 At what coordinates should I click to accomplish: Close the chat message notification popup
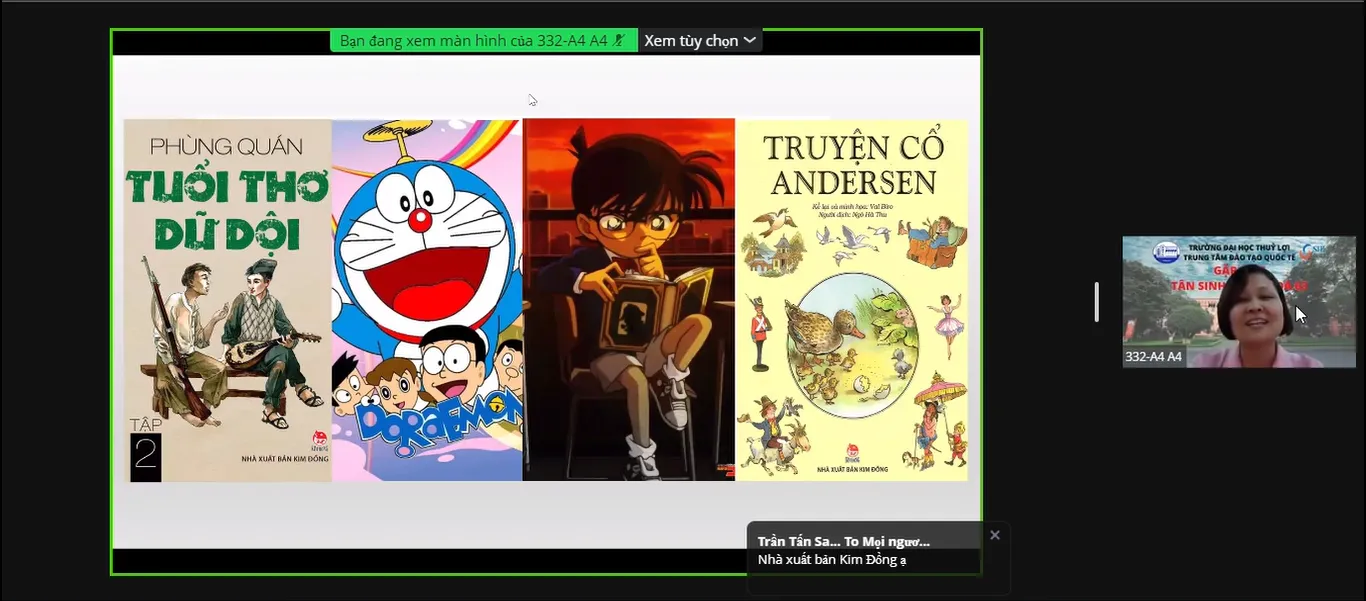coord(994,535)
